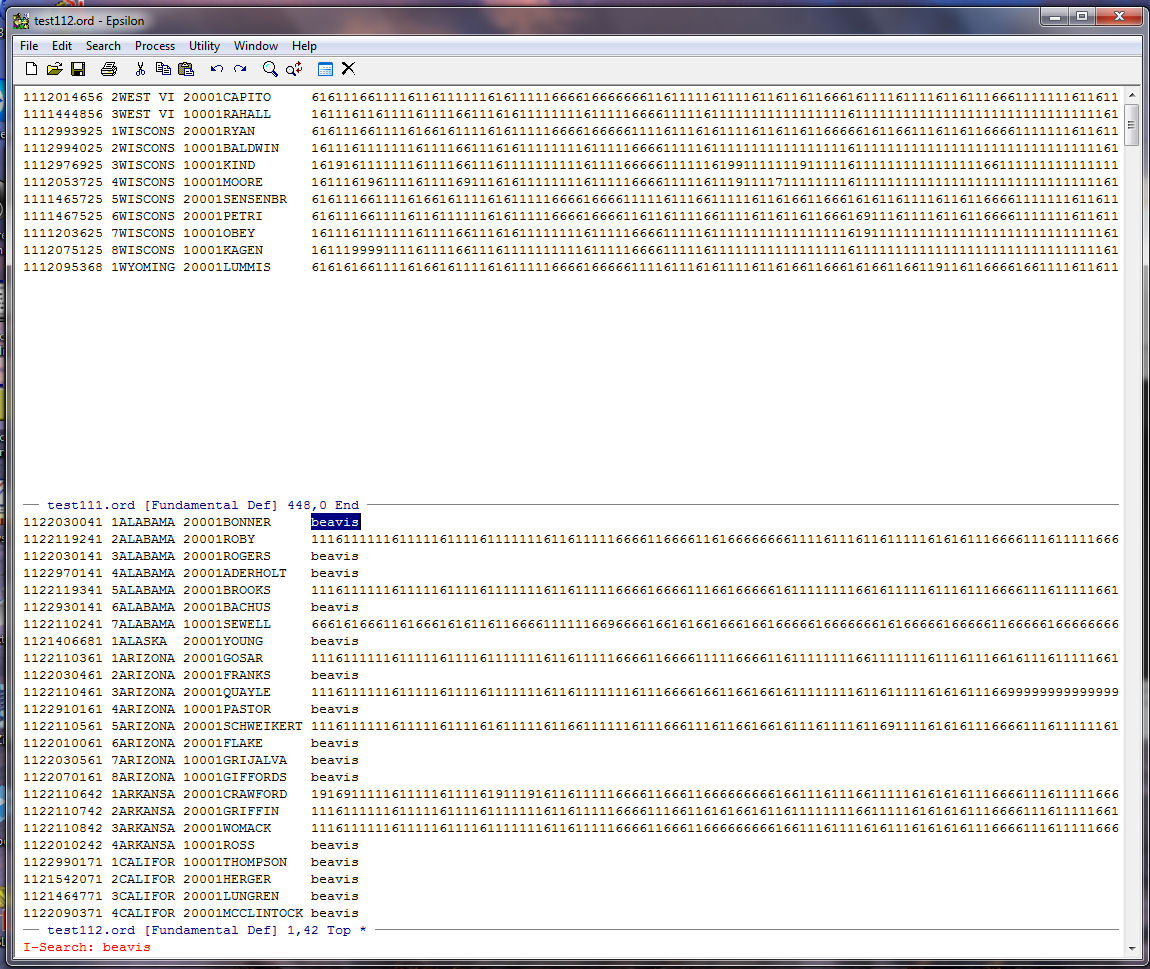Click the vertical scrollbar up arrow
Image resolution: width=1150 pixels, height=969 pixels.
(x=1132, y=93)
